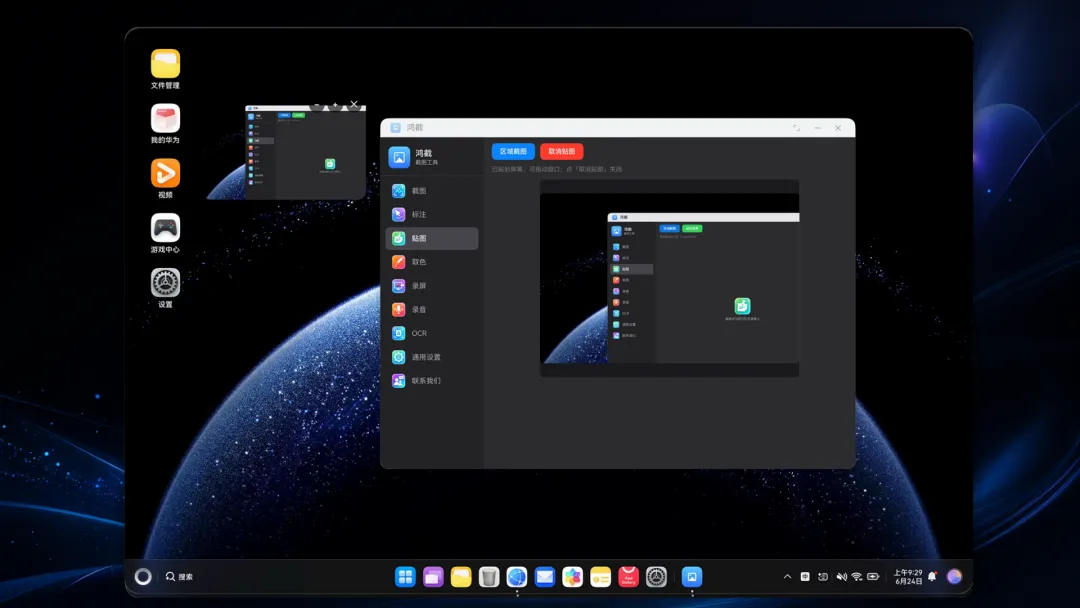Open the colorful gallery app in dock
Image resolution: width=1080 pixels, height=608 pixels.
(x=572, y=577)
